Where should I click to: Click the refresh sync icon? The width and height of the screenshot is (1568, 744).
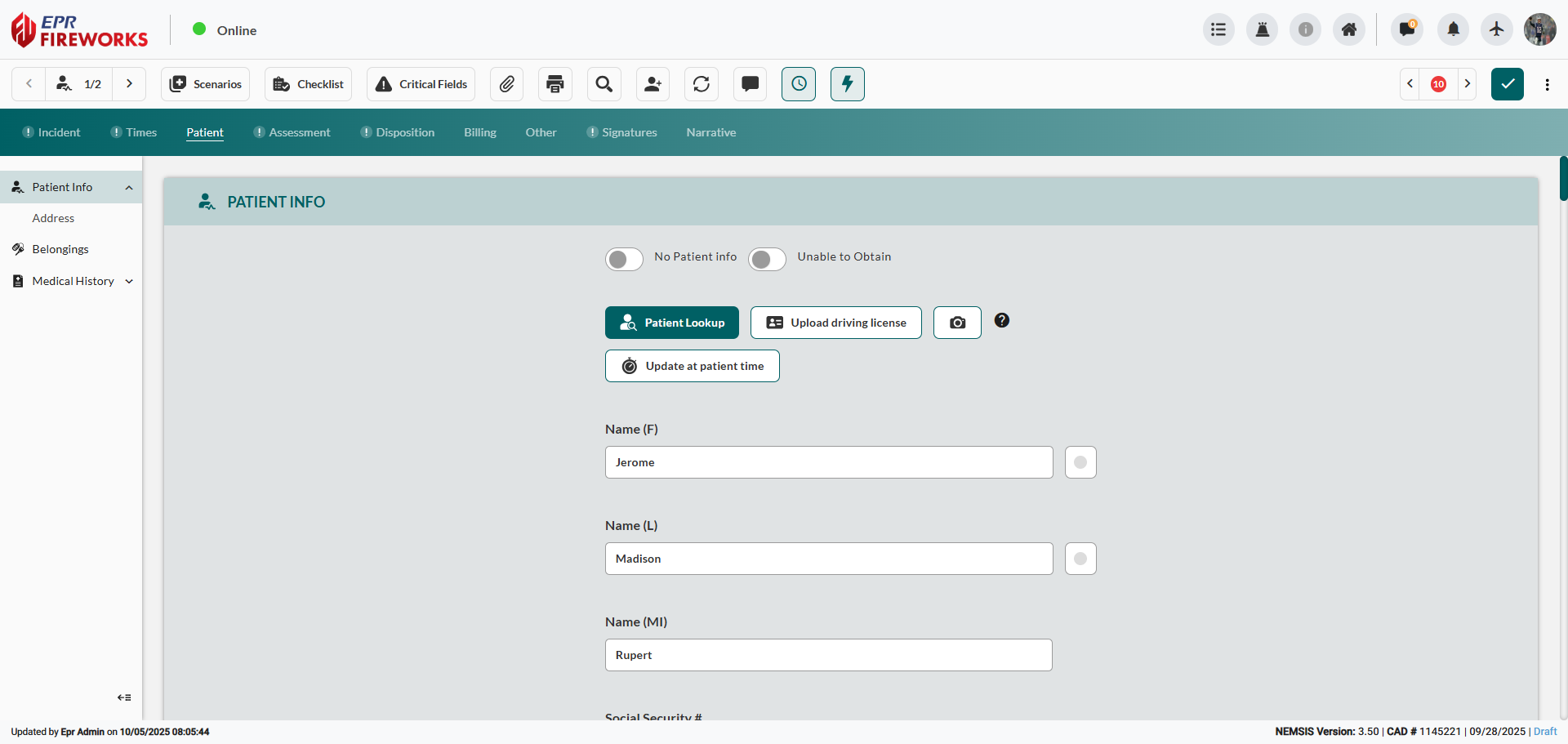(x=702, y=84)
